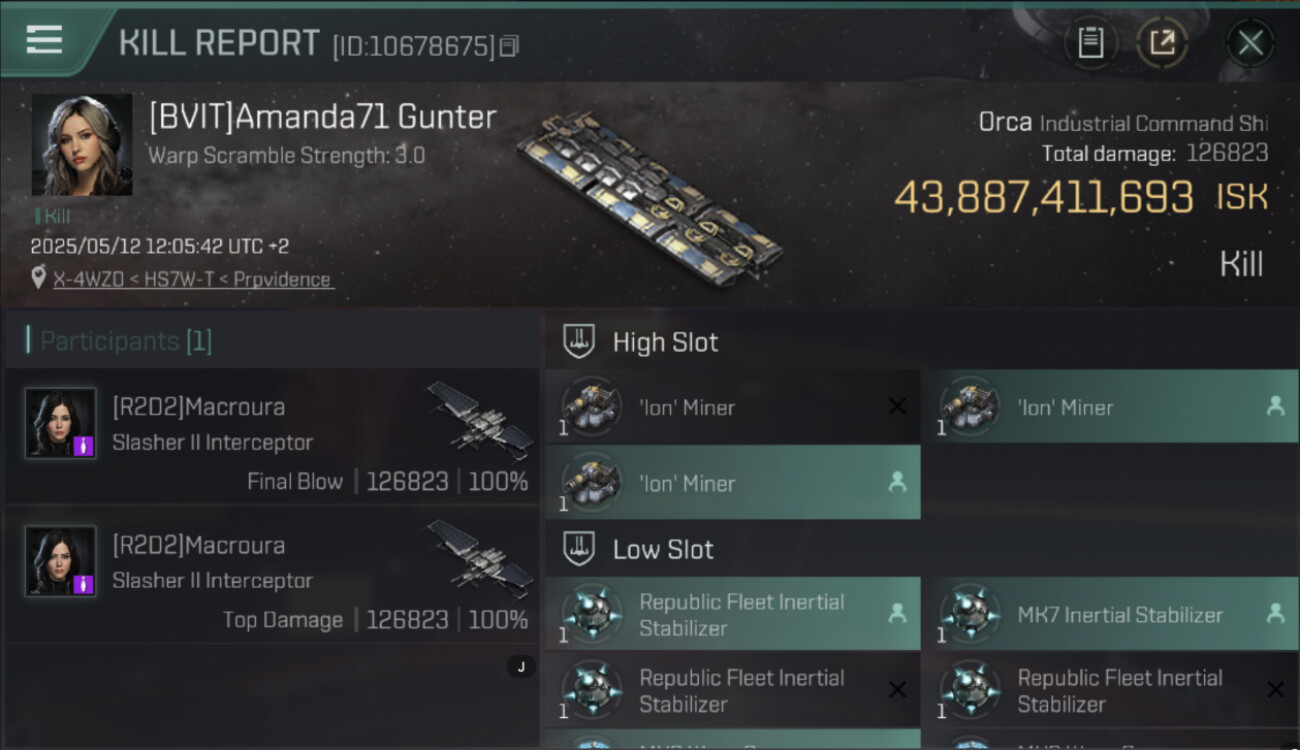The height and width of the screenshot is (750, 1300).
Task: Click the Amanda71 Gunter pilot name
Action: tap(322, 117)
